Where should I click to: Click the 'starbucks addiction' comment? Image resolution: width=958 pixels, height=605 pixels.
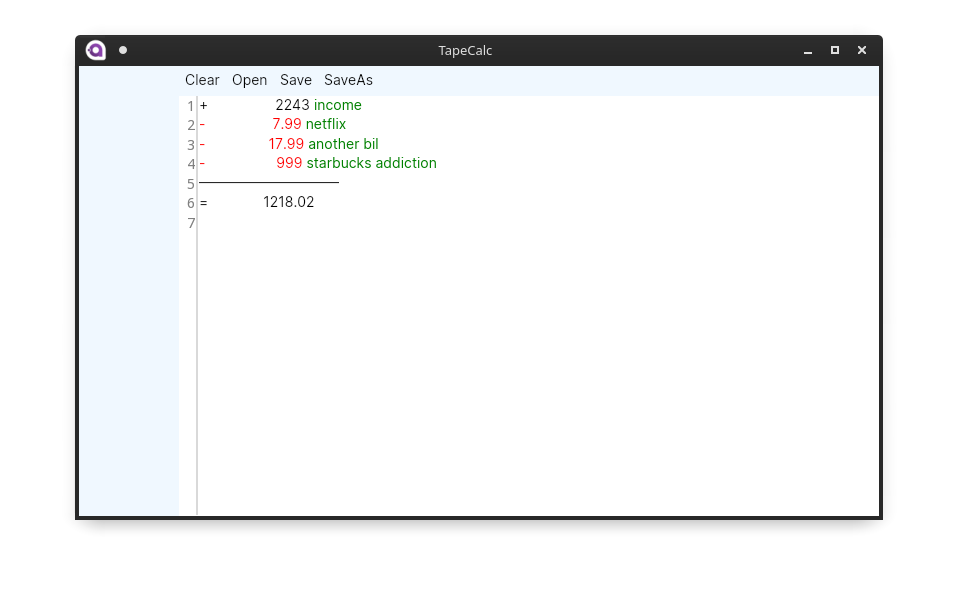tap(371, 163)
